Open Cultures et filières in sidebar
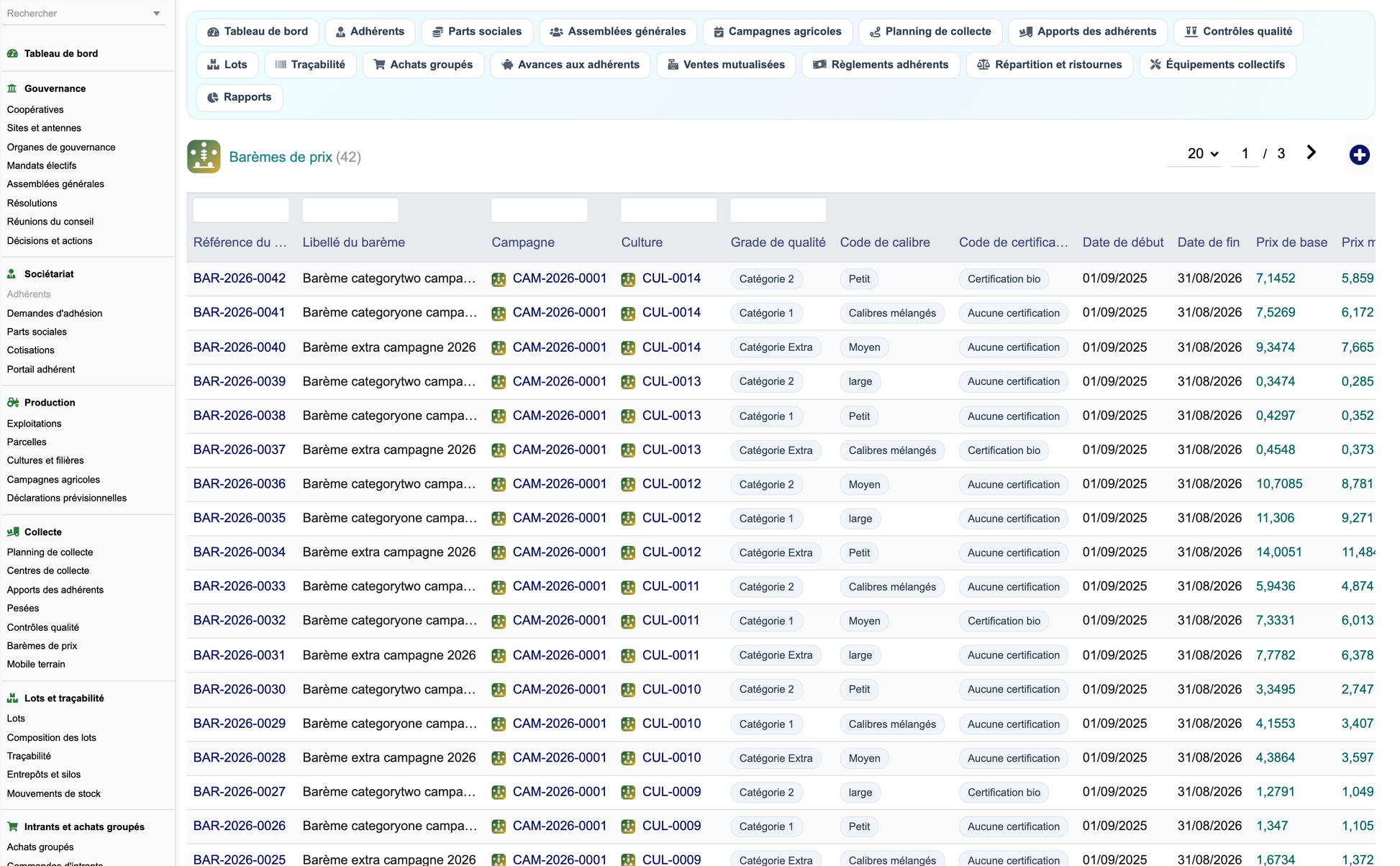Screen dimensions: 1400x866 (45, 460)
